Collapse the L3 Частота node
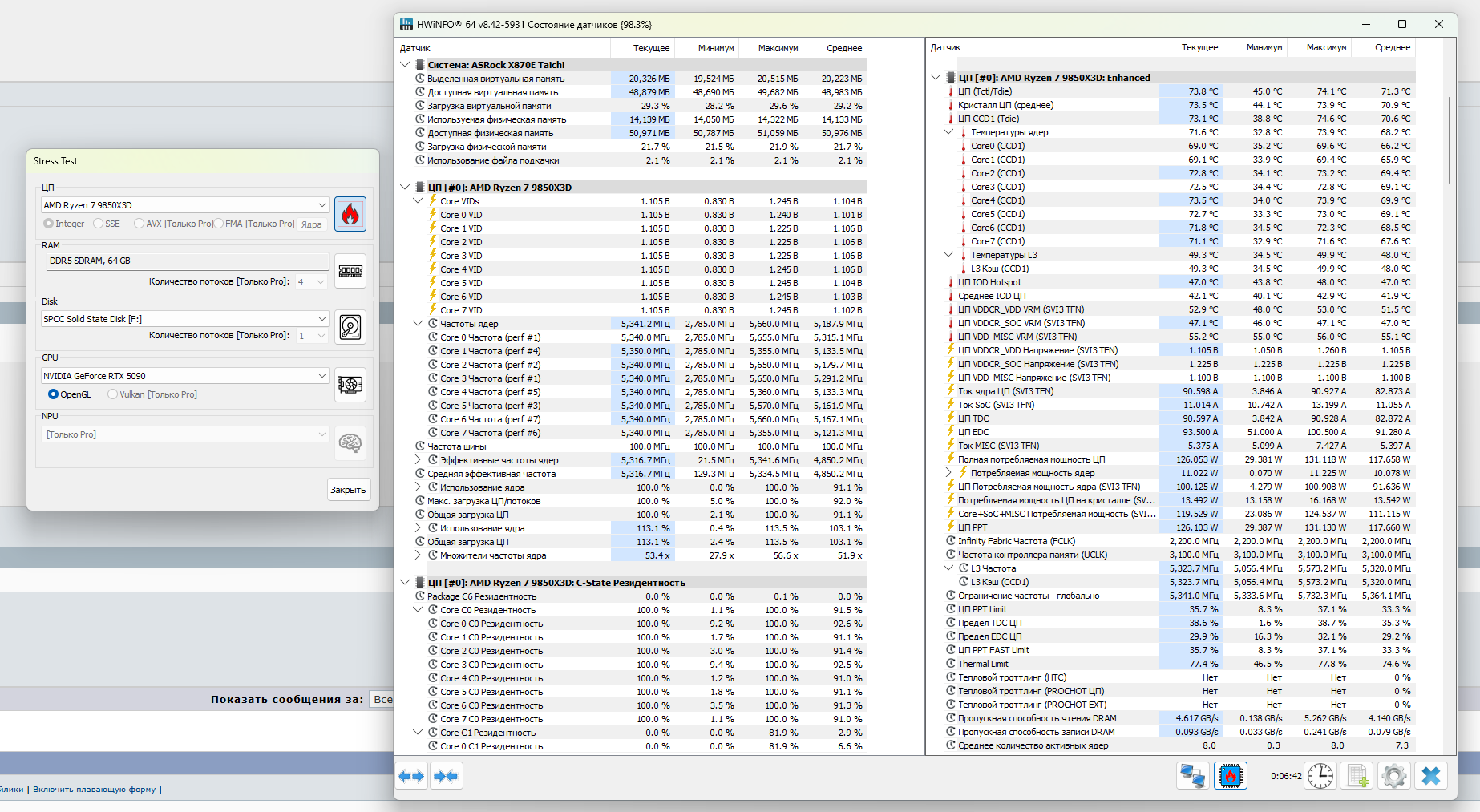This screenshot has height=812, width=1480. coord(948,568)
